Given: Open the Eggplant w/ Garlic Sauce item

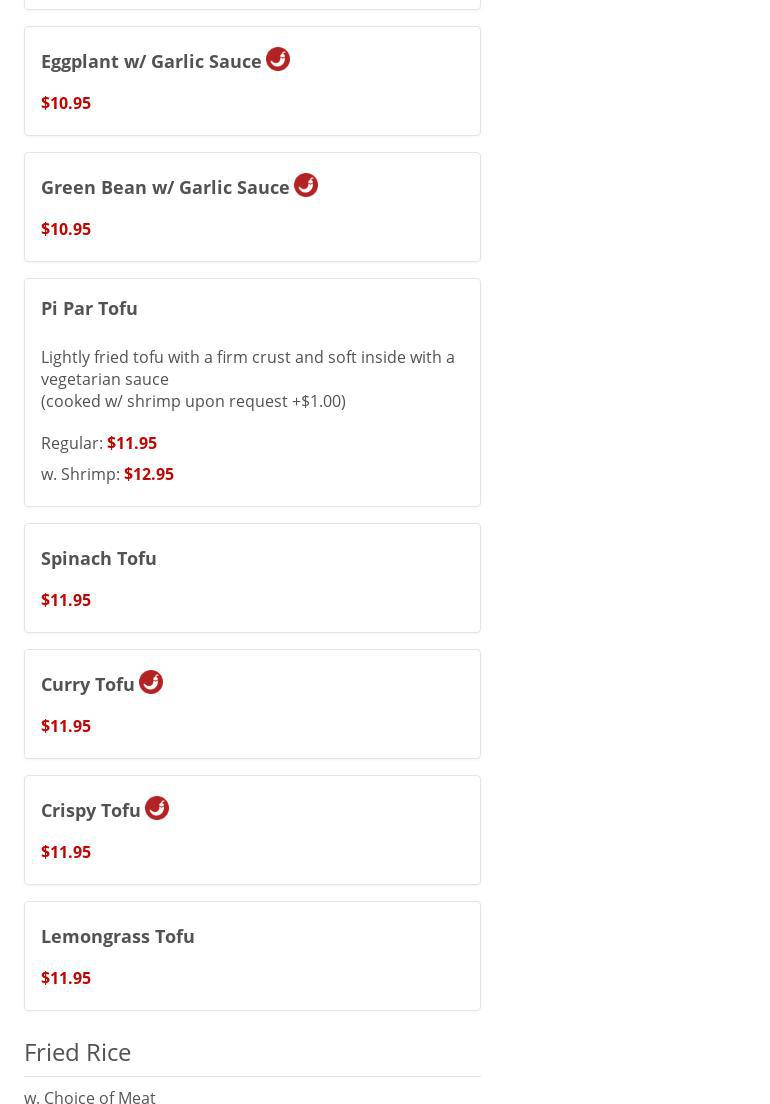Looking at the screenshot, I should click(x=151, y=61).
